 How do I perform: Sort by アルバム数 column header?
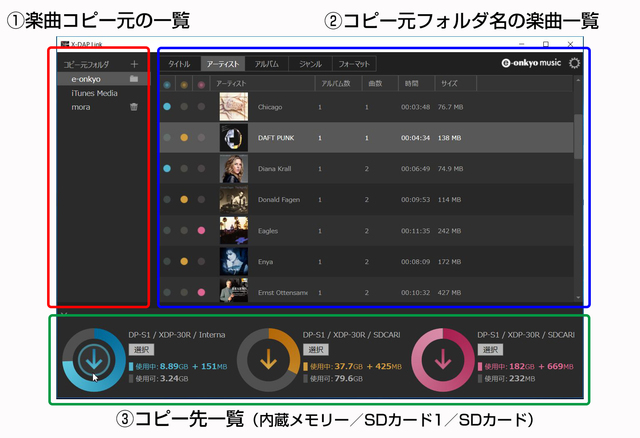coord(338,83)
